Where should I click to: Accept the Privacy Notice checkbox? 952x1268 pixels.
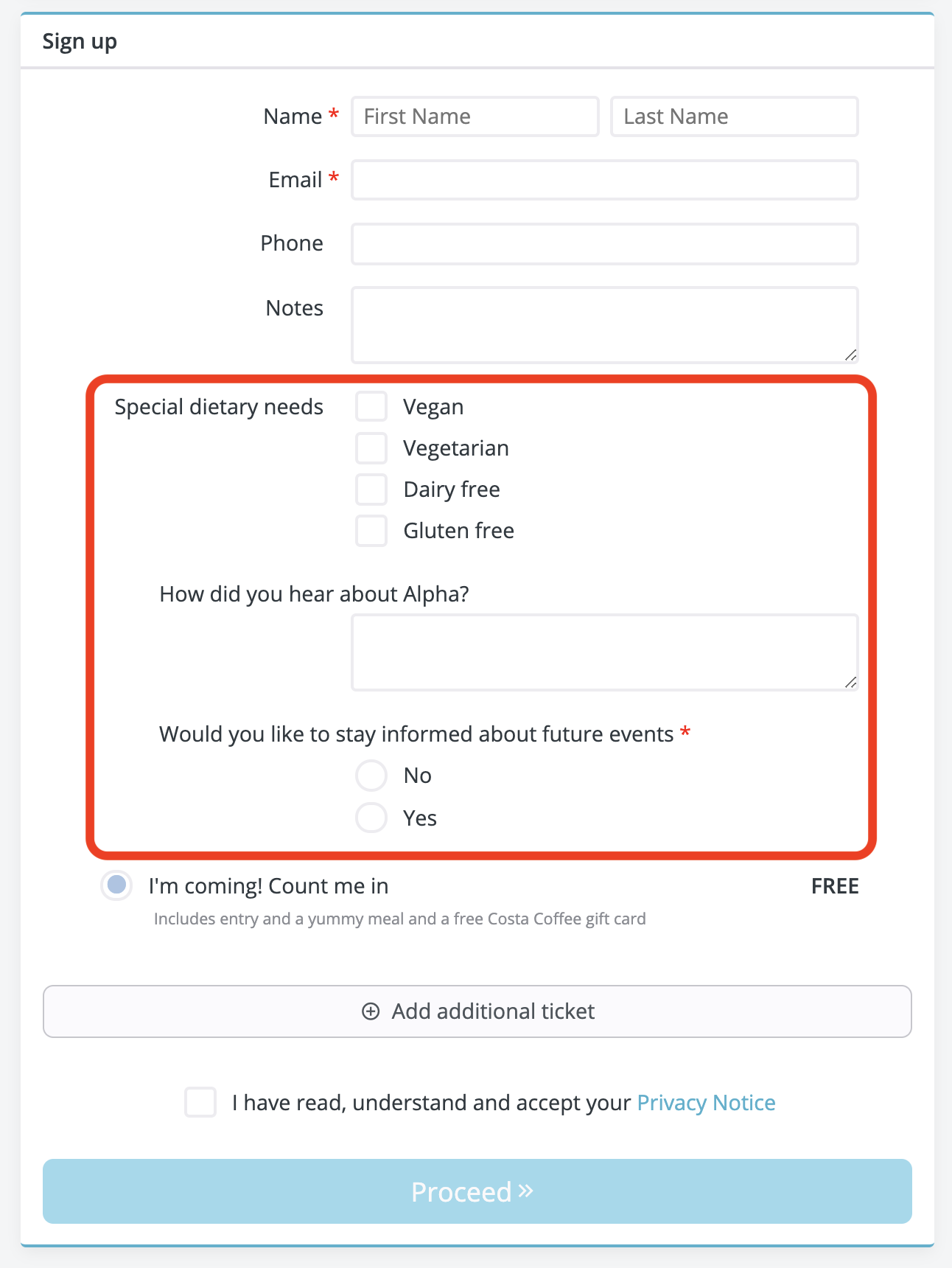200,1102
